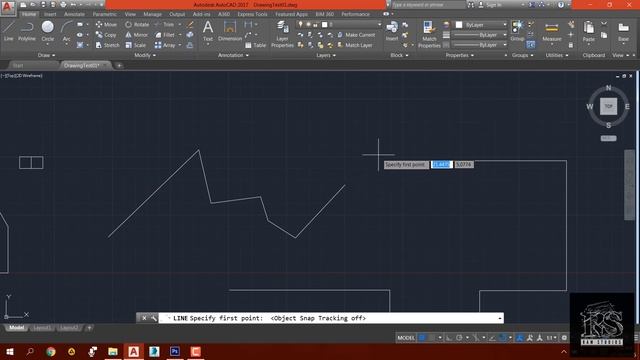
Task: Click the Mirror tool
Action: 137,35
